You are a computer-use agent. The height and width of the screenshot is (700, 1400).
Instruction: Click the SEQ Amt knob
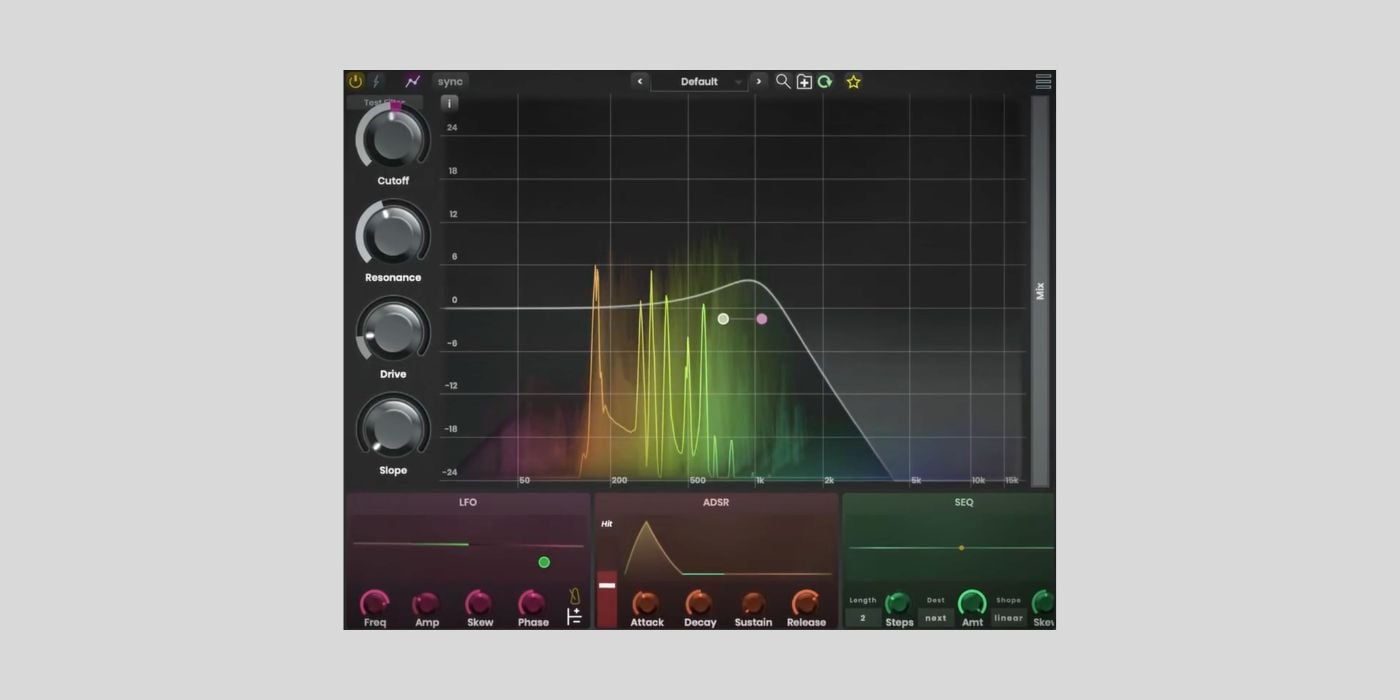pyautogui.click(x=972, y=603)
